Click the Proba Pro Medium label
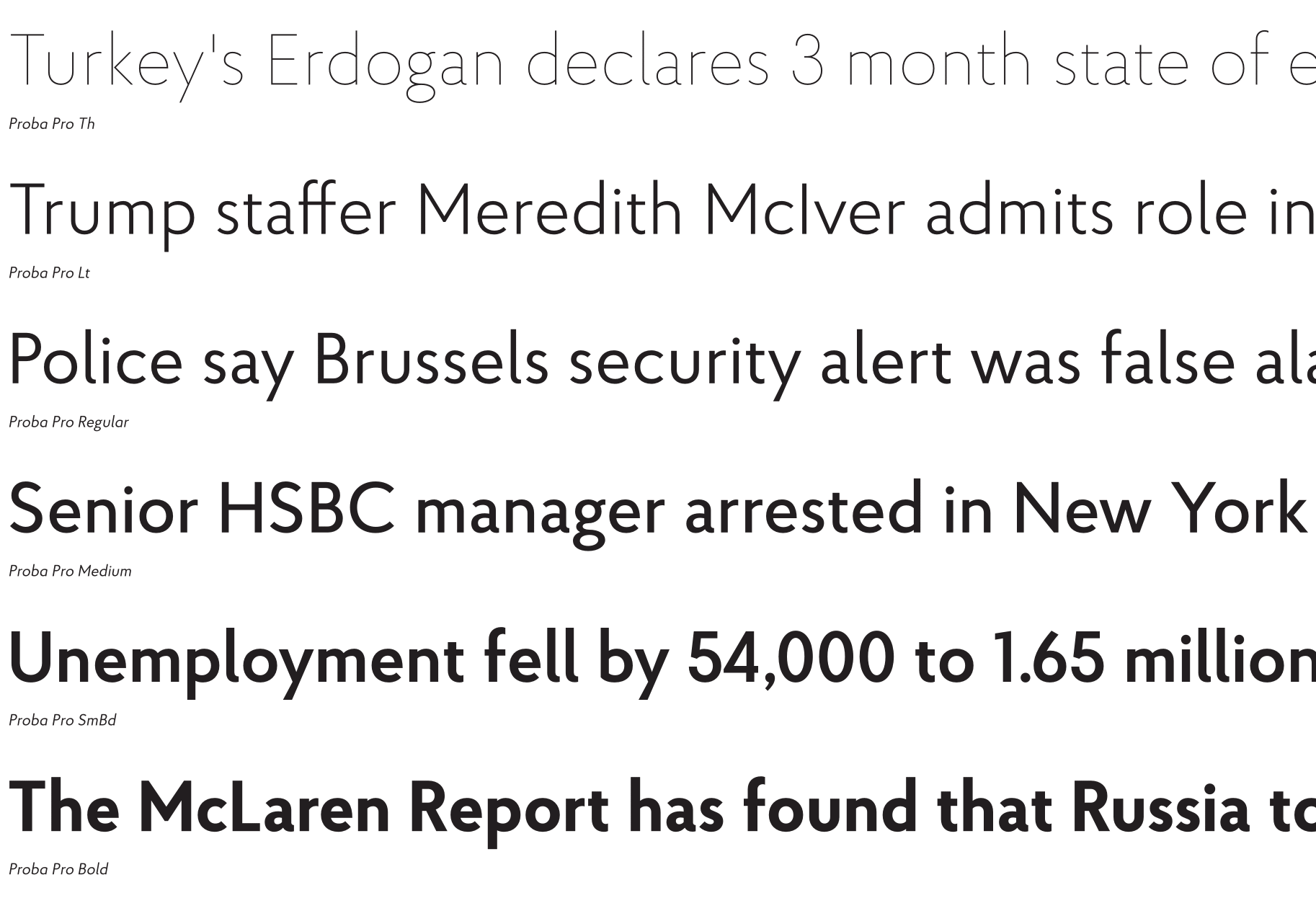 coord(70,572)
